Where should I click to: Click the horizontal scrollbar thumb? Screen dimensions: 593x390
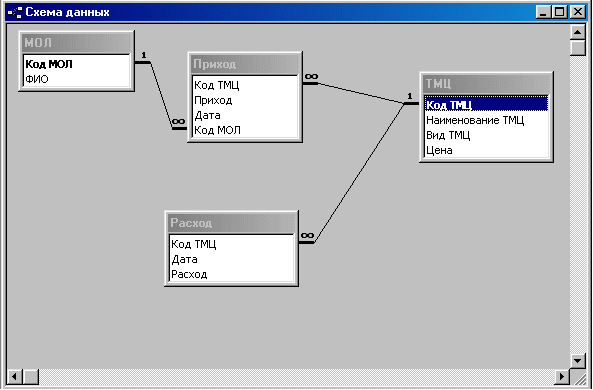tap(31, 376)
